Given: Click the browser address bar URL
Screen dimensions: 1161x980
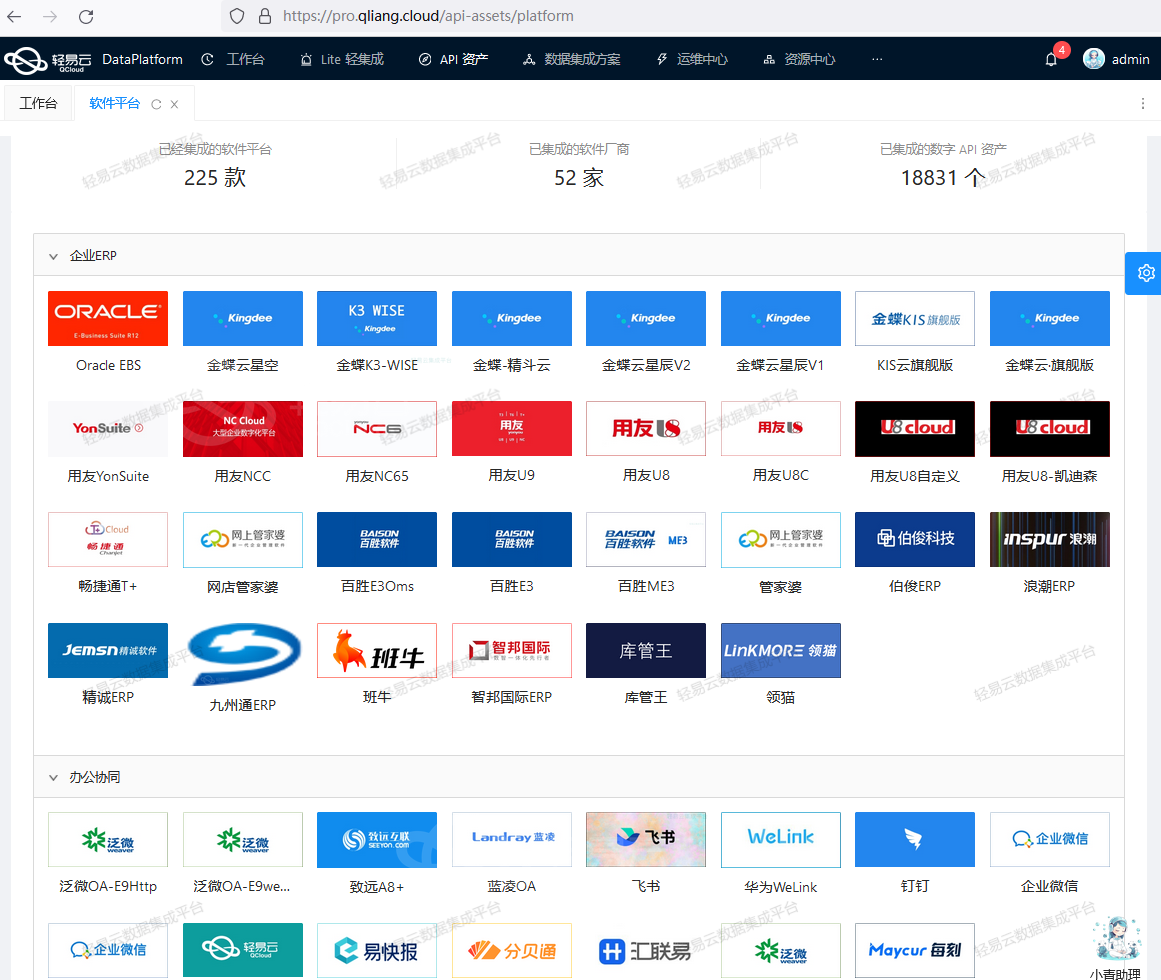Looking at the screenshot, I should pos(428,16).
